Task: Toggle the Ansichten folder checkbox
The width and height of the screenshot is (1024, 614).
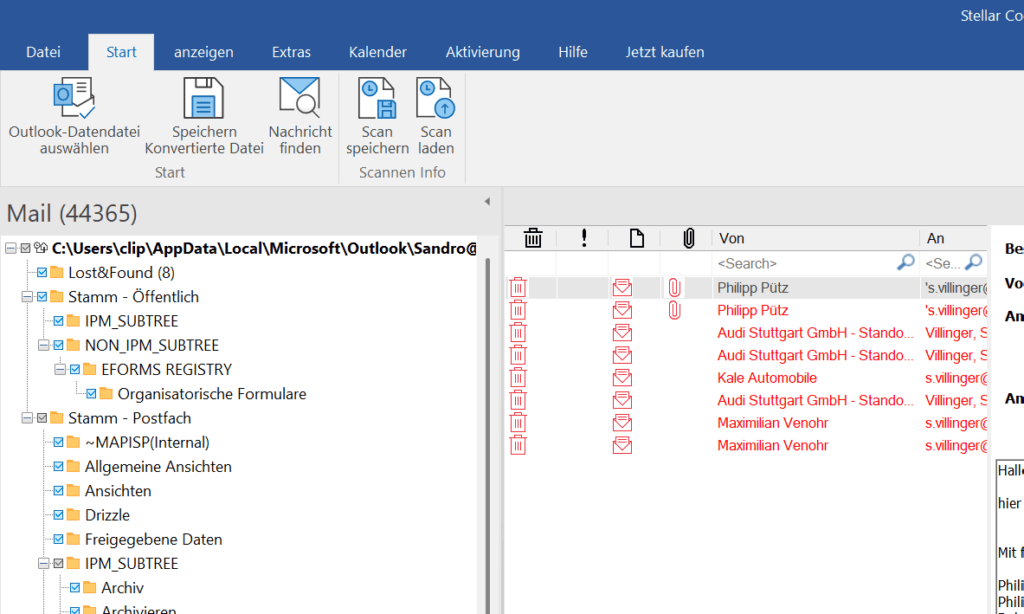Action: 58,491
